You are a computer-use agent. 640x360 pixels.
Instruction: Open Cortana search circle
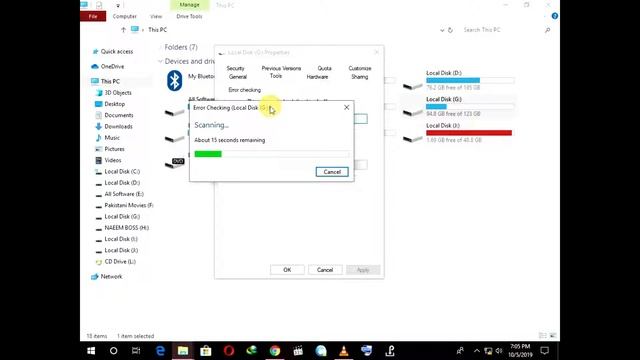(113, 351)
